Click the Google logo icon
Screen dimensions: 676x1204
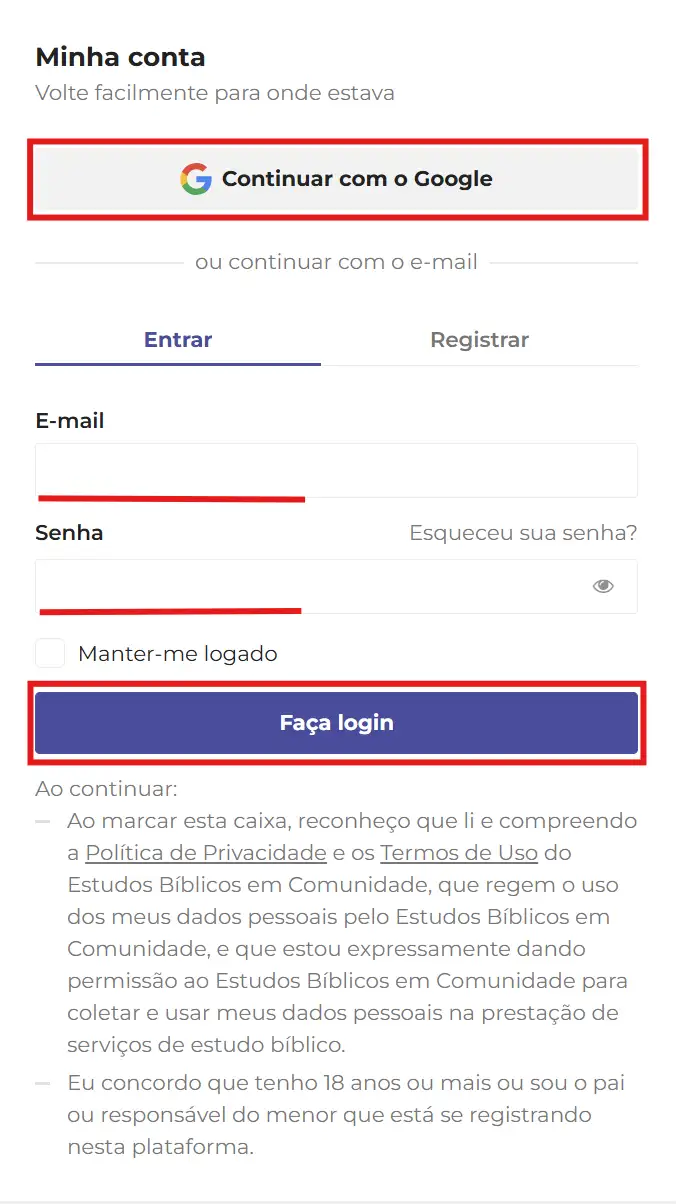pos(196,179)
